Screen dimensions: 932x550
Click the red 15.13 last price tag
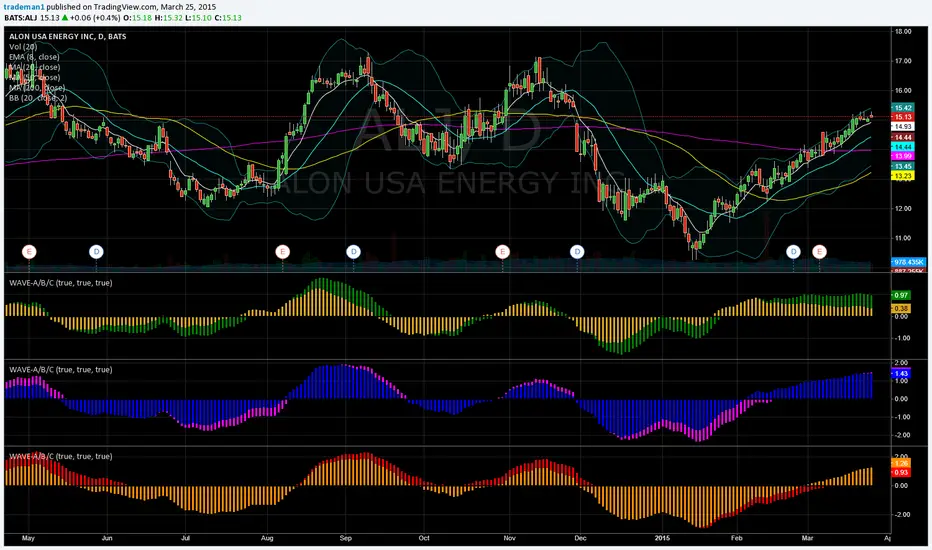coord(902,117)
